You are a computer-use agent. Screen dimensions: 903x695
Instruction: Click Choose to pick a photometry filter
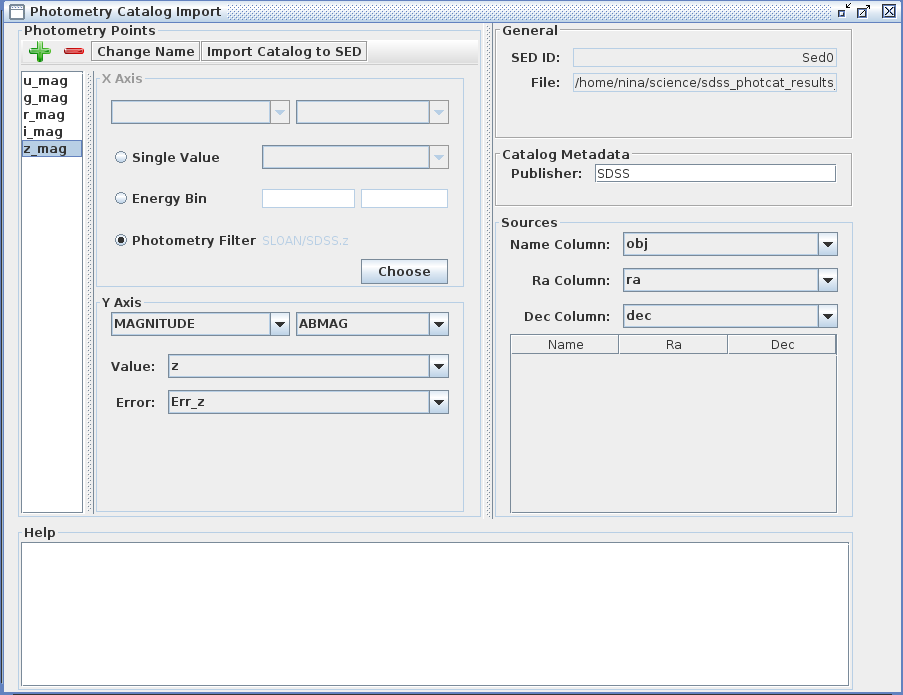click(404, 271)
